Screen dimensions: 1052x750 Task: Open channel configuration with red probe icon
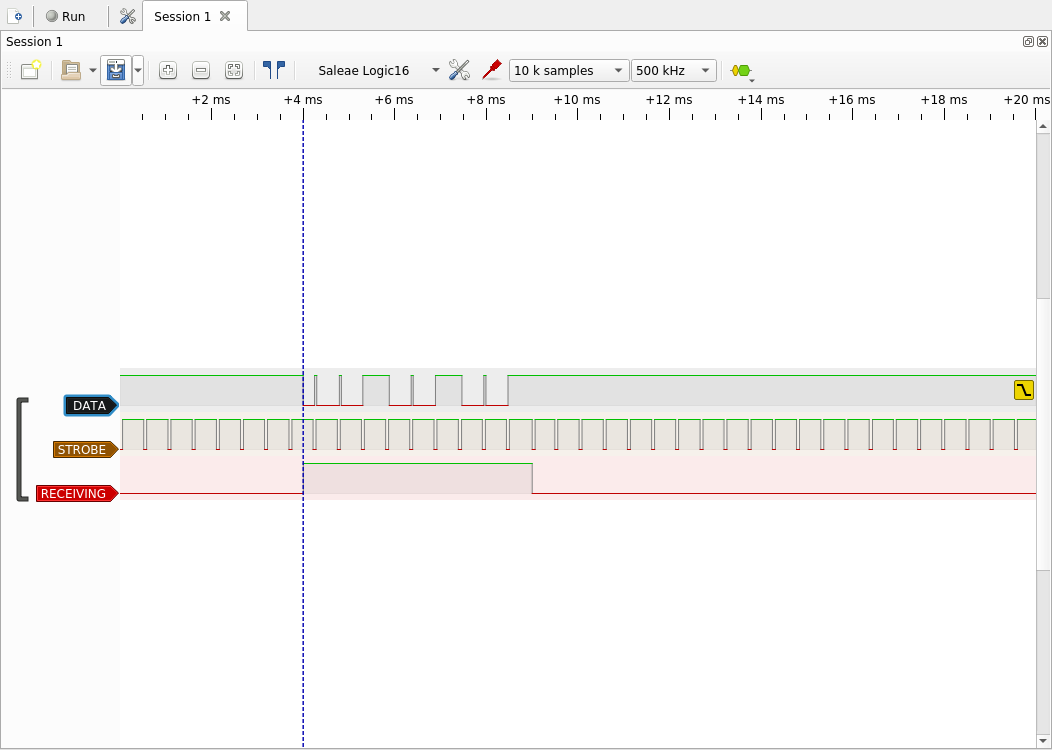click(491, 70)
